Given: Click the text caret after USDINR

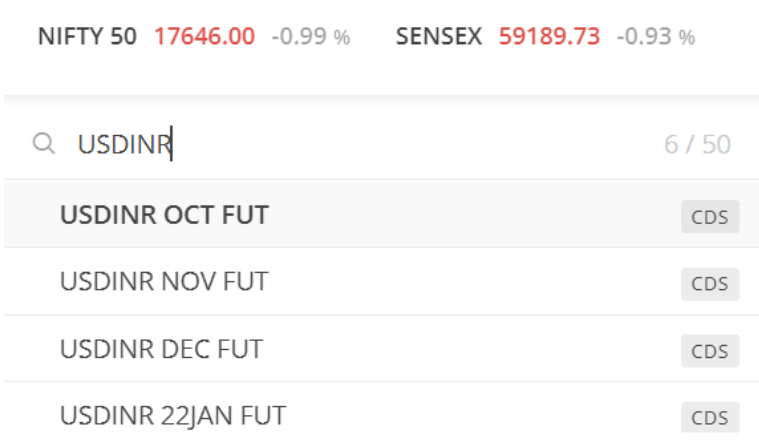Looking at the screenshot, I should (x=171, y=144).
